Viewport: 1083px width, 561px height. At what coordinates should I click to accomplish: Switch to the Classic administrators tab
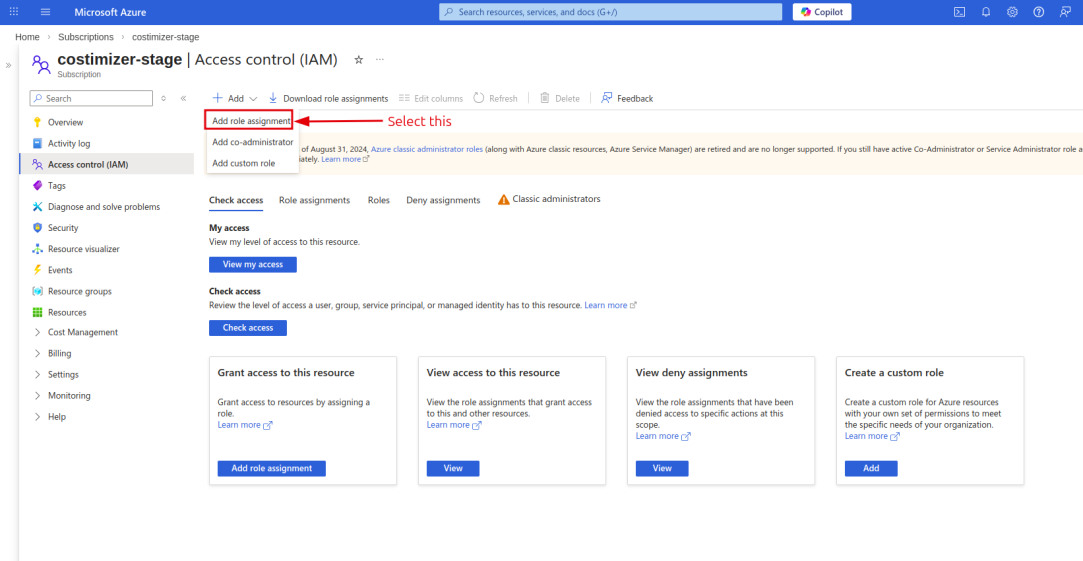(x=549, y=199)
